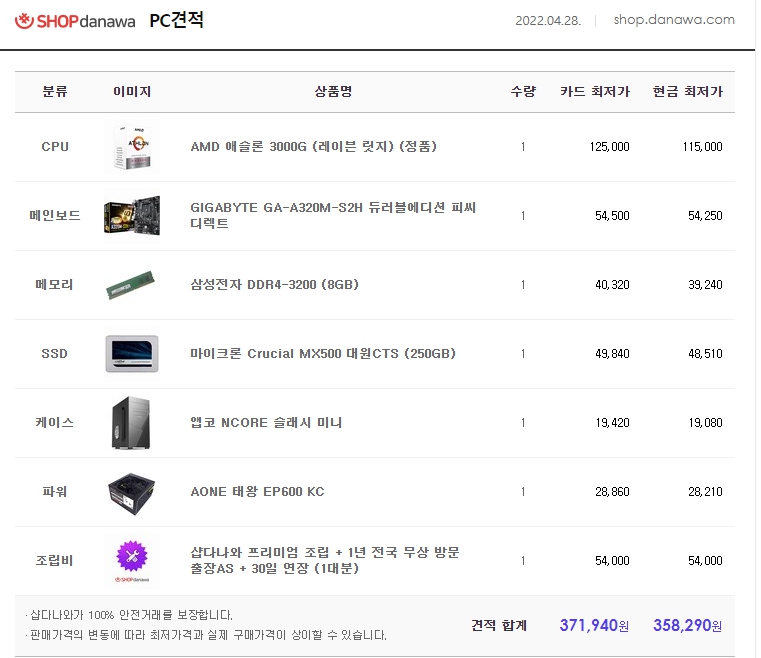Click memory cash price 39,240
The width and height of the screenshot is (761, 658).
pyautogui.click(x=705, y=284)
